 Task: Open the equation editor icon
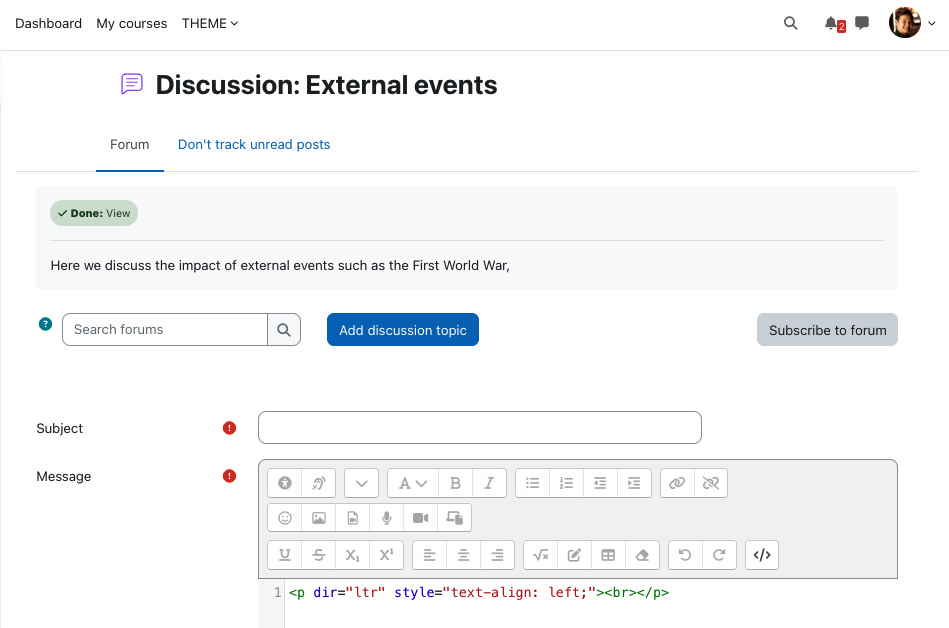click(x=540, y=555)
